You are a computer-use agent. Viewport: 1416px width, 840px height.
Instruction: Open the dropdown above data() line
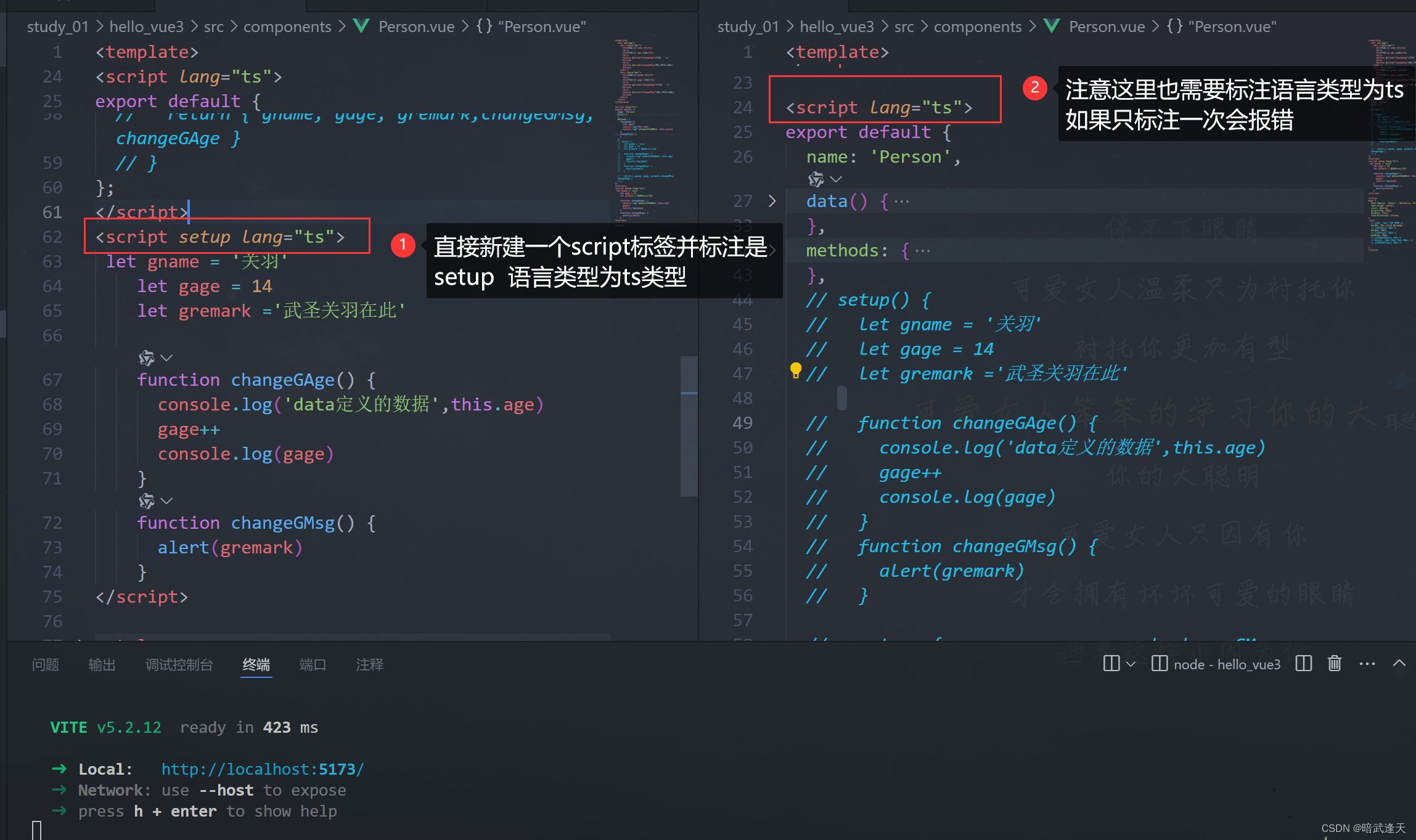836,179
